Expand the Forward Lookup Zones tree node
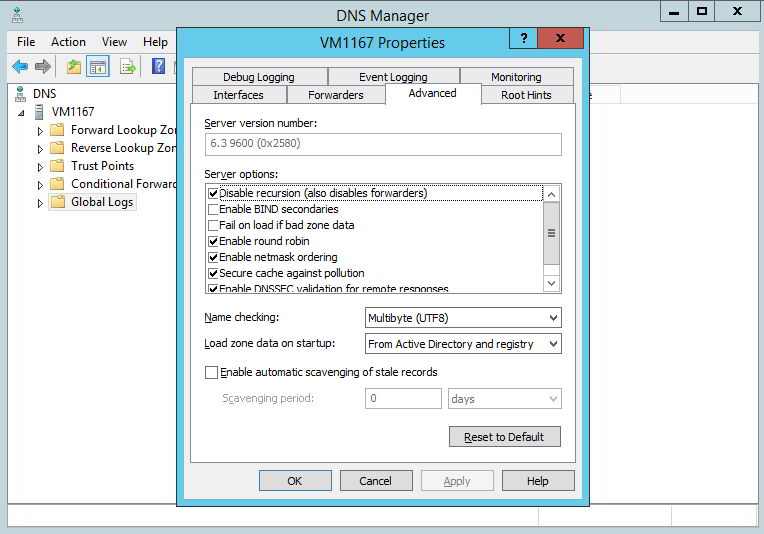 (40, 131)
